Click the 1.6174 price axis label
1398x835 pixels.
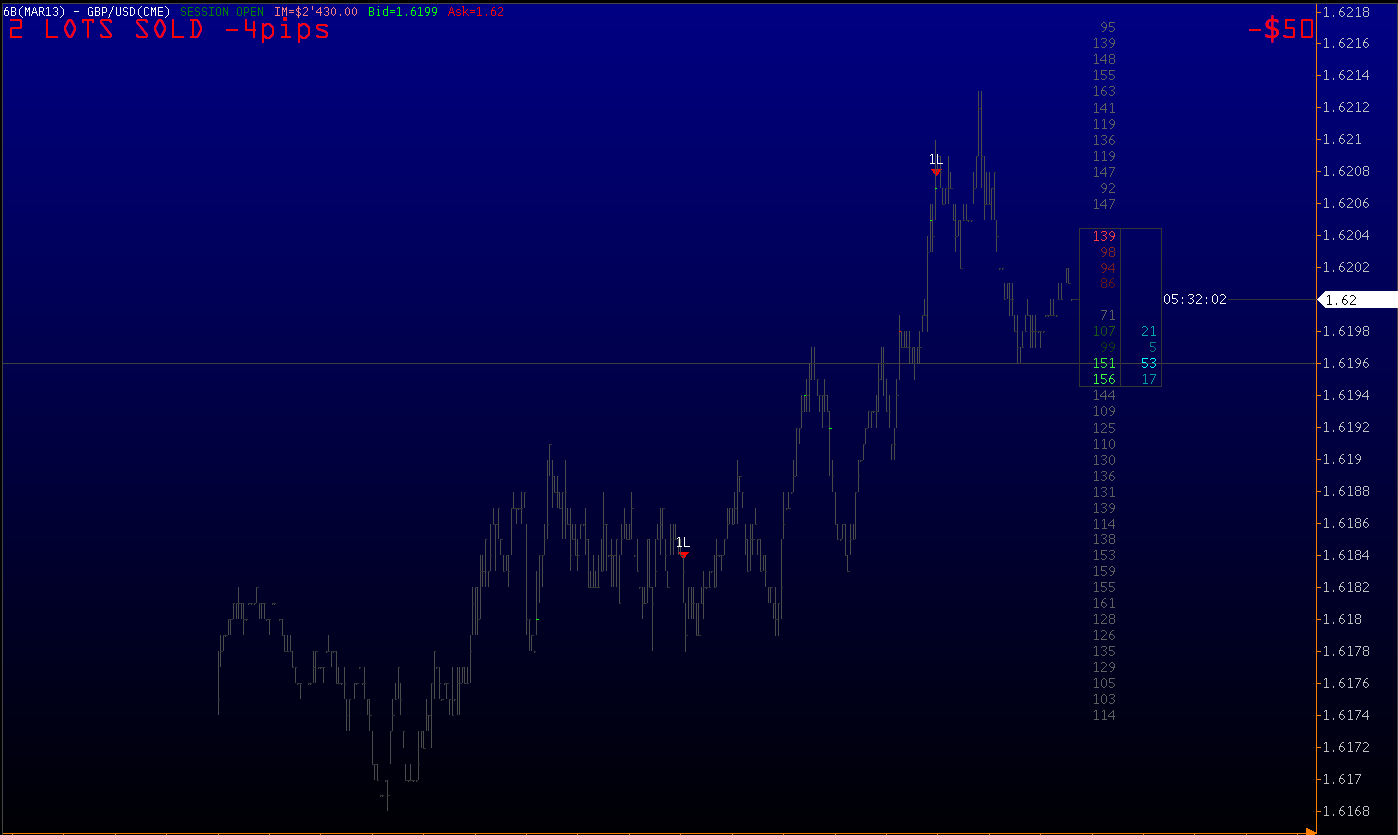tap(1345, 716)
